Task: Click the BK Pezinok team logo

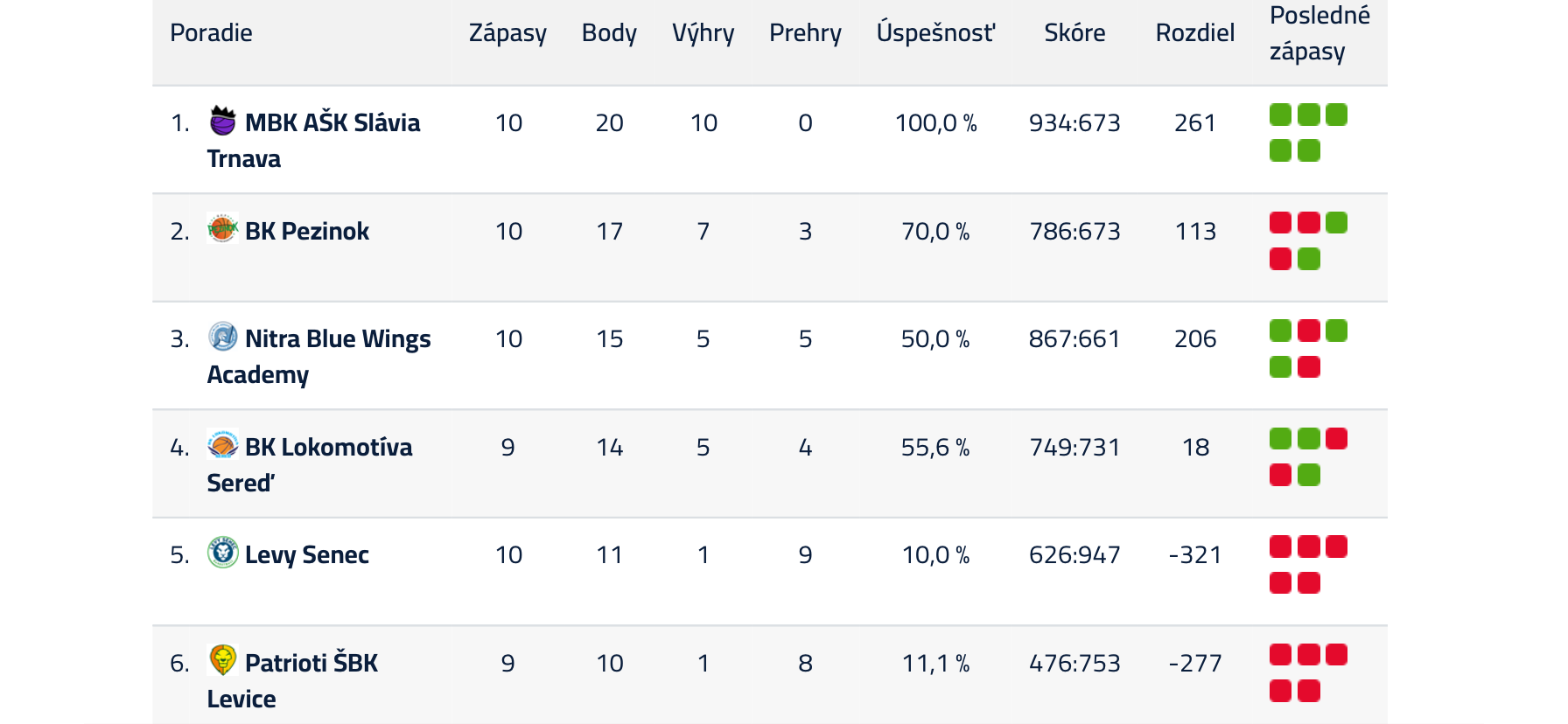Action: [x=223, y=229]
